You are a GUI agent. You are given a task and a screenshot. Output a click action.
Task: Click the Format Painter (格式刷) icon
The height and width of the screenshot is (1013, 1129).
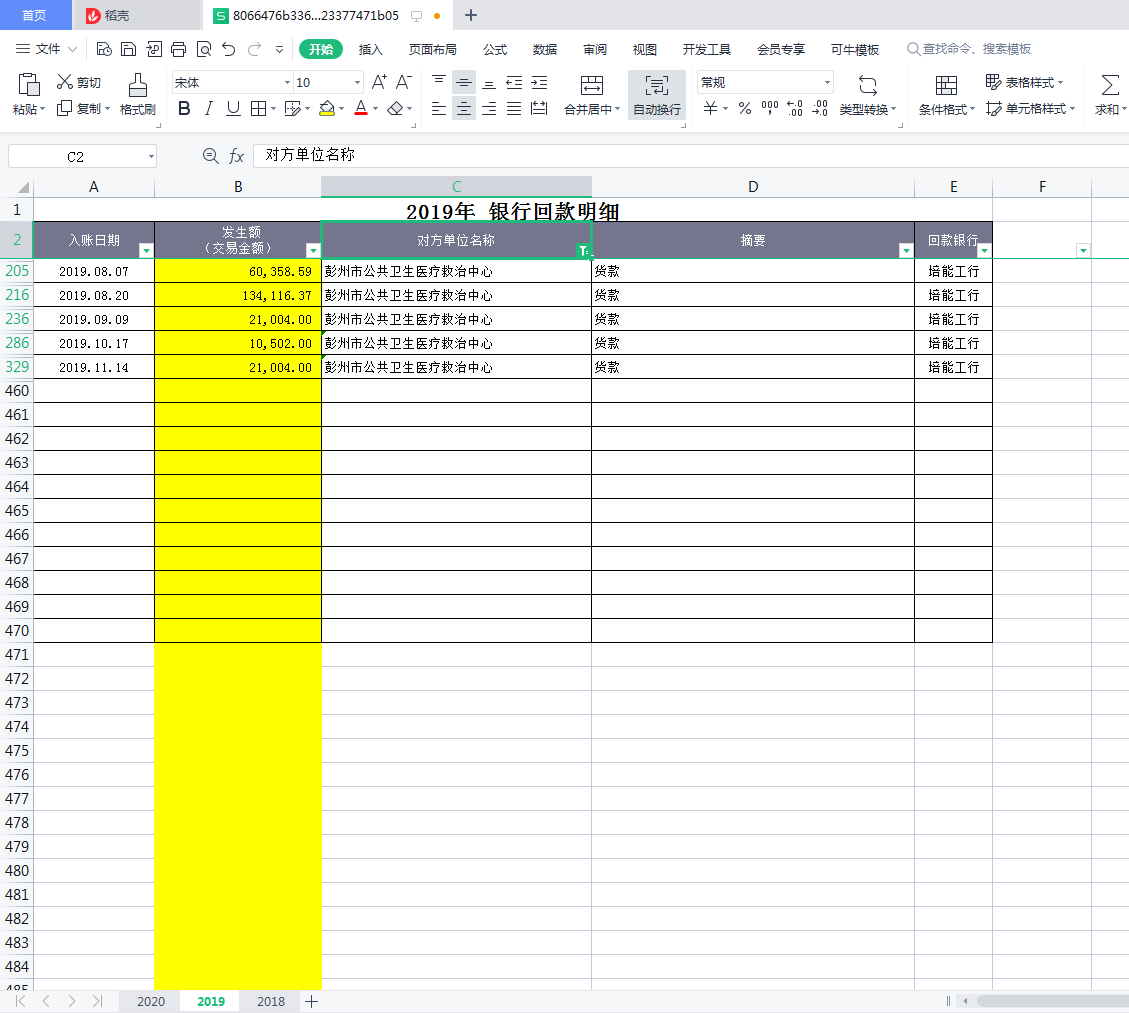pyautogui.click(x=138, y=86)
